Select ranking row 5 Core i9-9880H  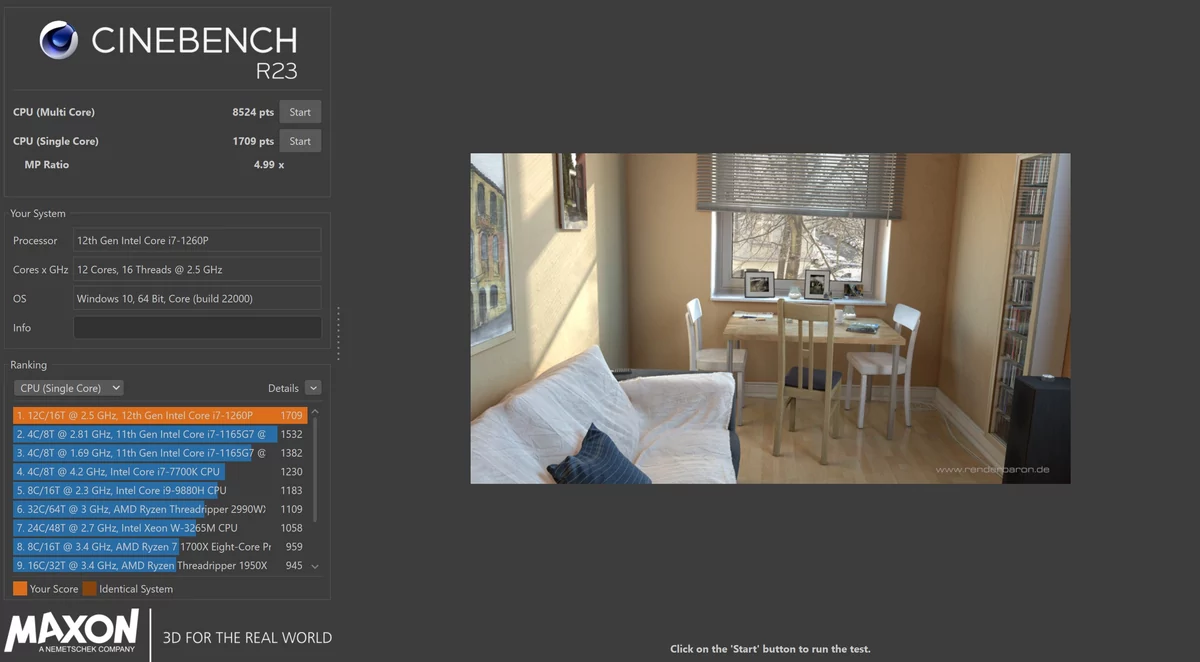click(160, 490)
